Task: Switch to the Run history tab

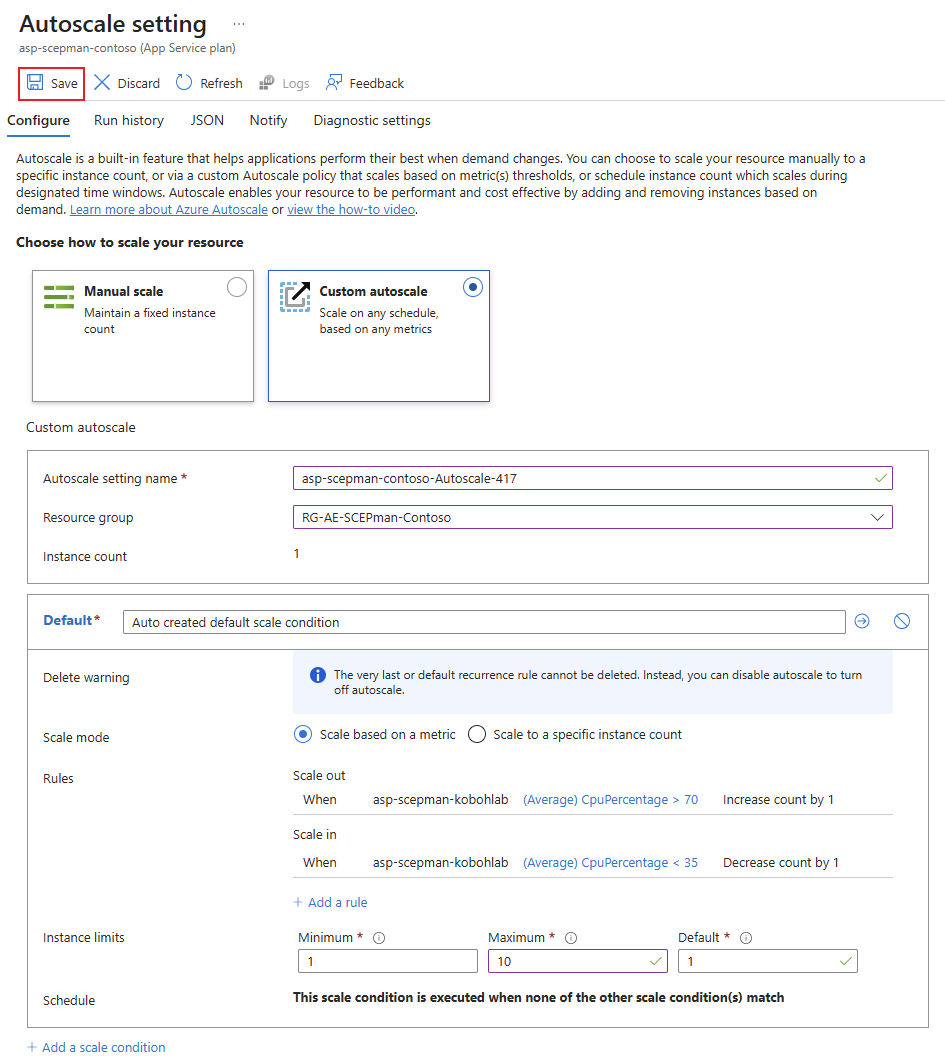Action: (129, 120)
